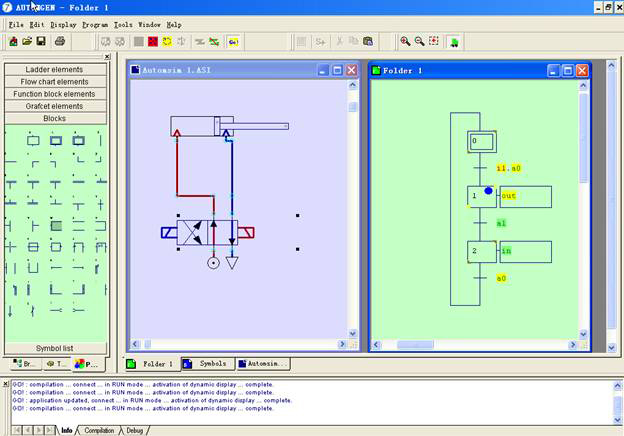Click the paste clipboard toolbar icon

(x=368, y=41)
